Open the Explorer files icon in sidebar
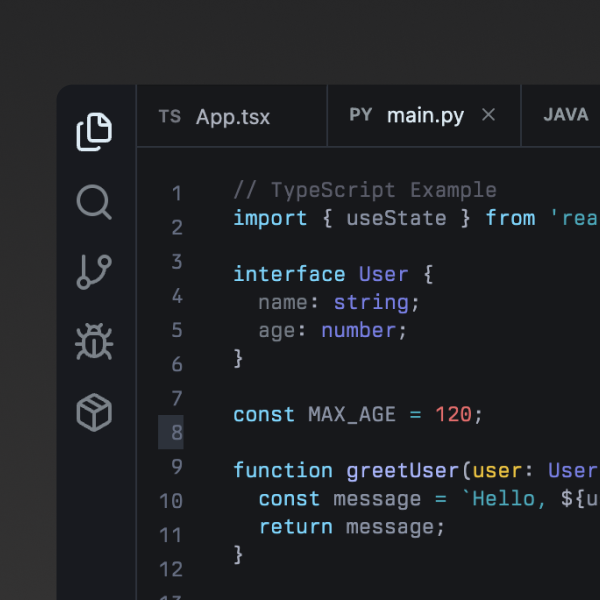 (x=94, y=132)
